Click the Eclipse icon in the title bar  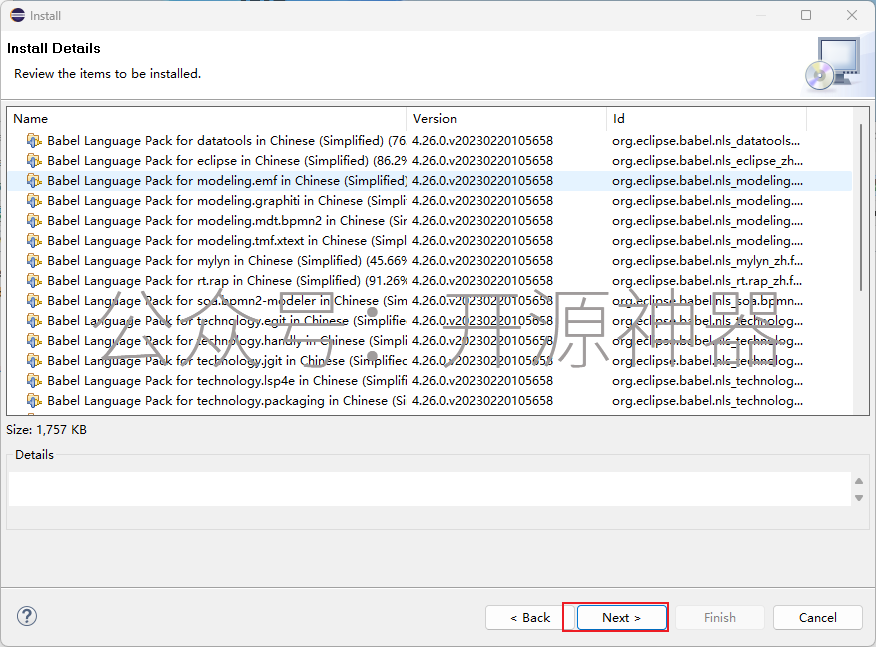(17, 15)
